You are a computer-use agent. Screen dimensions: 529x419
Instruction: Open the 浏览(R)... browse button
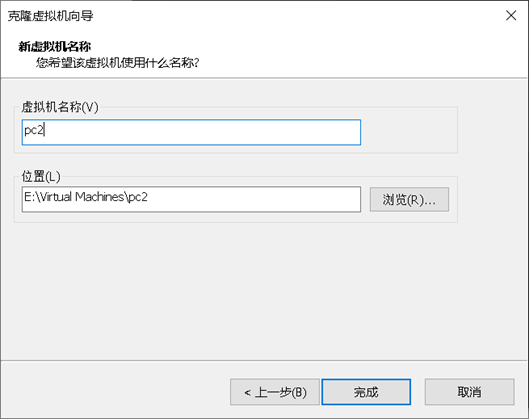click(x=409, y=200)
